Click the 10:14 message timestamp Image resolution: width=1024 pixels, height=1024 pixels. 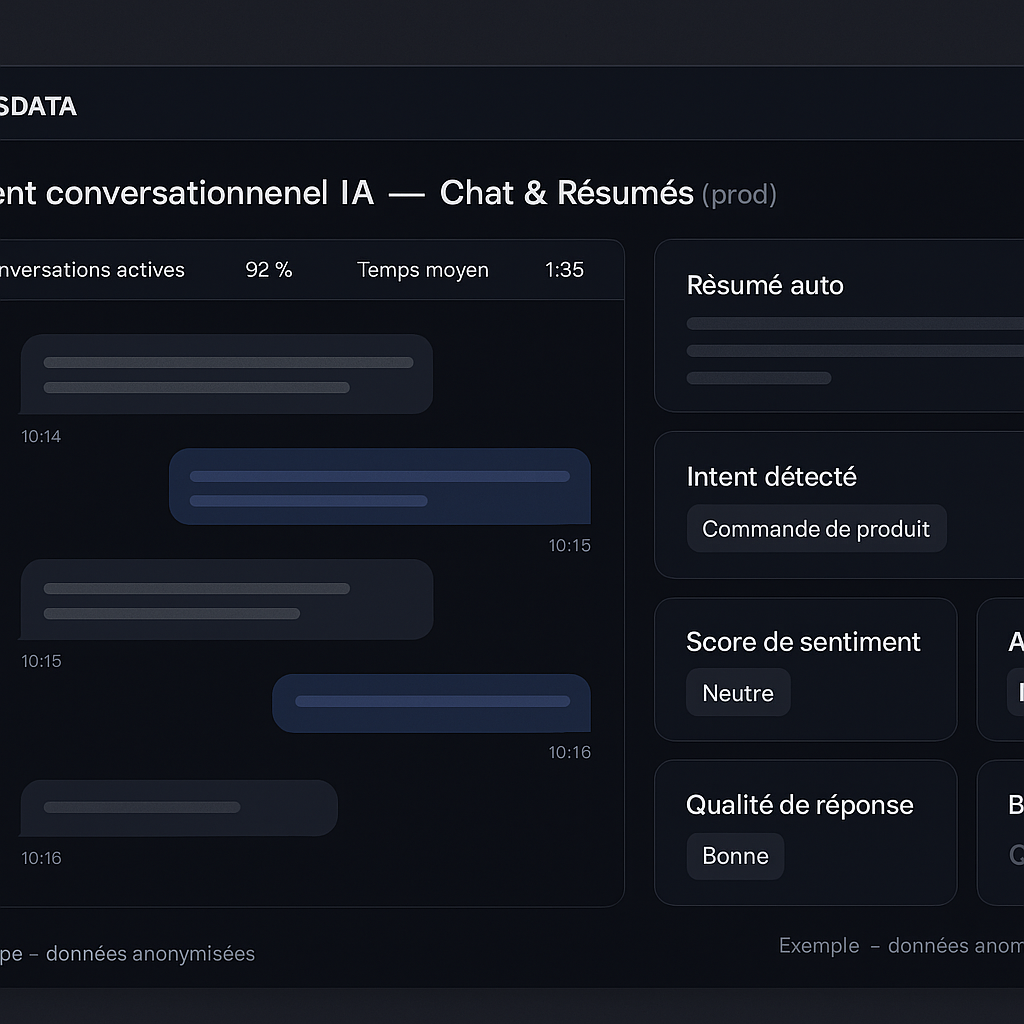pos(41,437)
